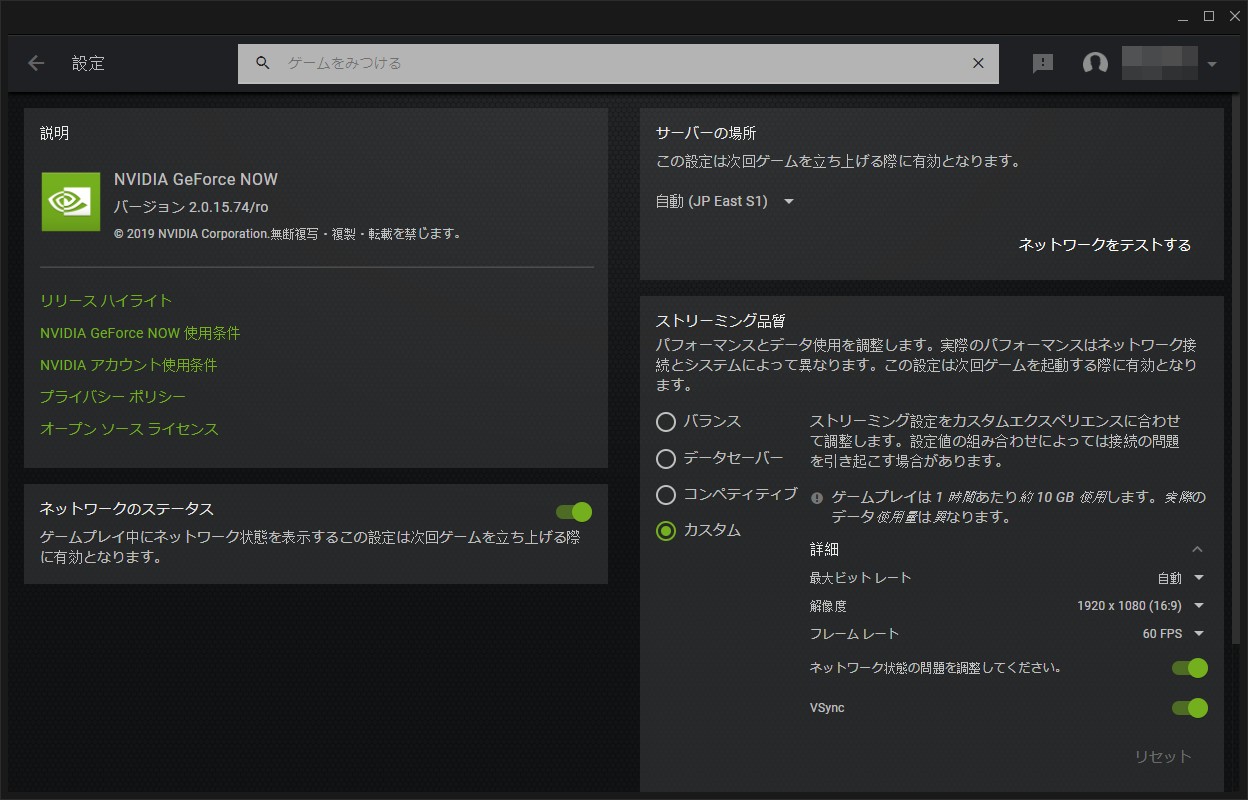1248x800 pixels.
Task: Click the サーバーの場所 heading
Action: pos(706,133)
